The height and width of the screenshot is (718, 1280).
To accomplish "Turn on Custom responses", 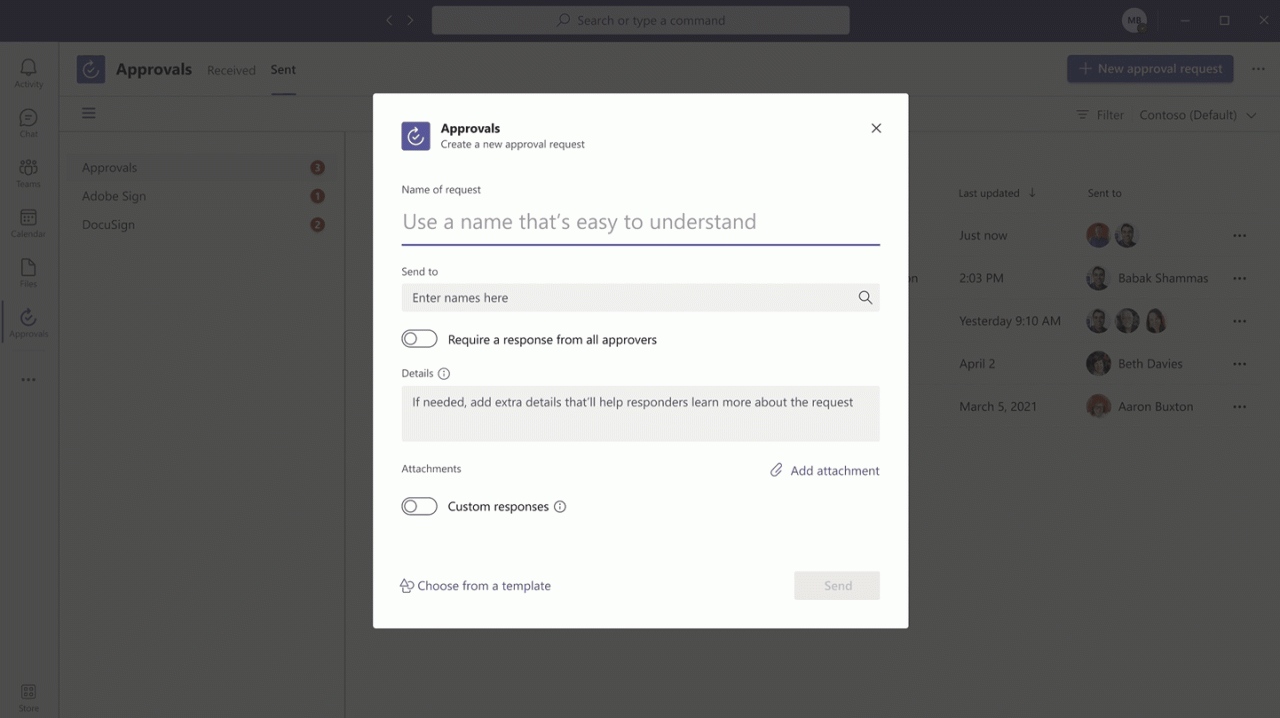I will 419,506.
